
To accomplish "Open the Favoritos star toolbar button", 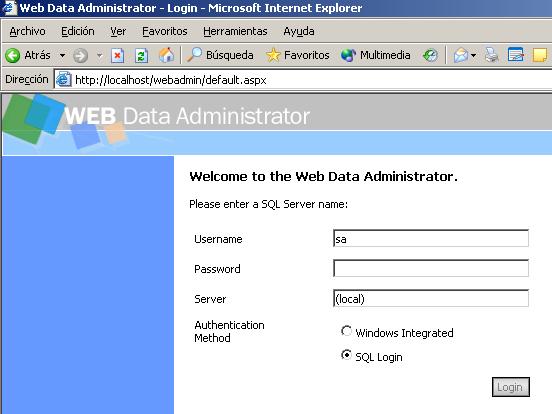I will 298,55.
